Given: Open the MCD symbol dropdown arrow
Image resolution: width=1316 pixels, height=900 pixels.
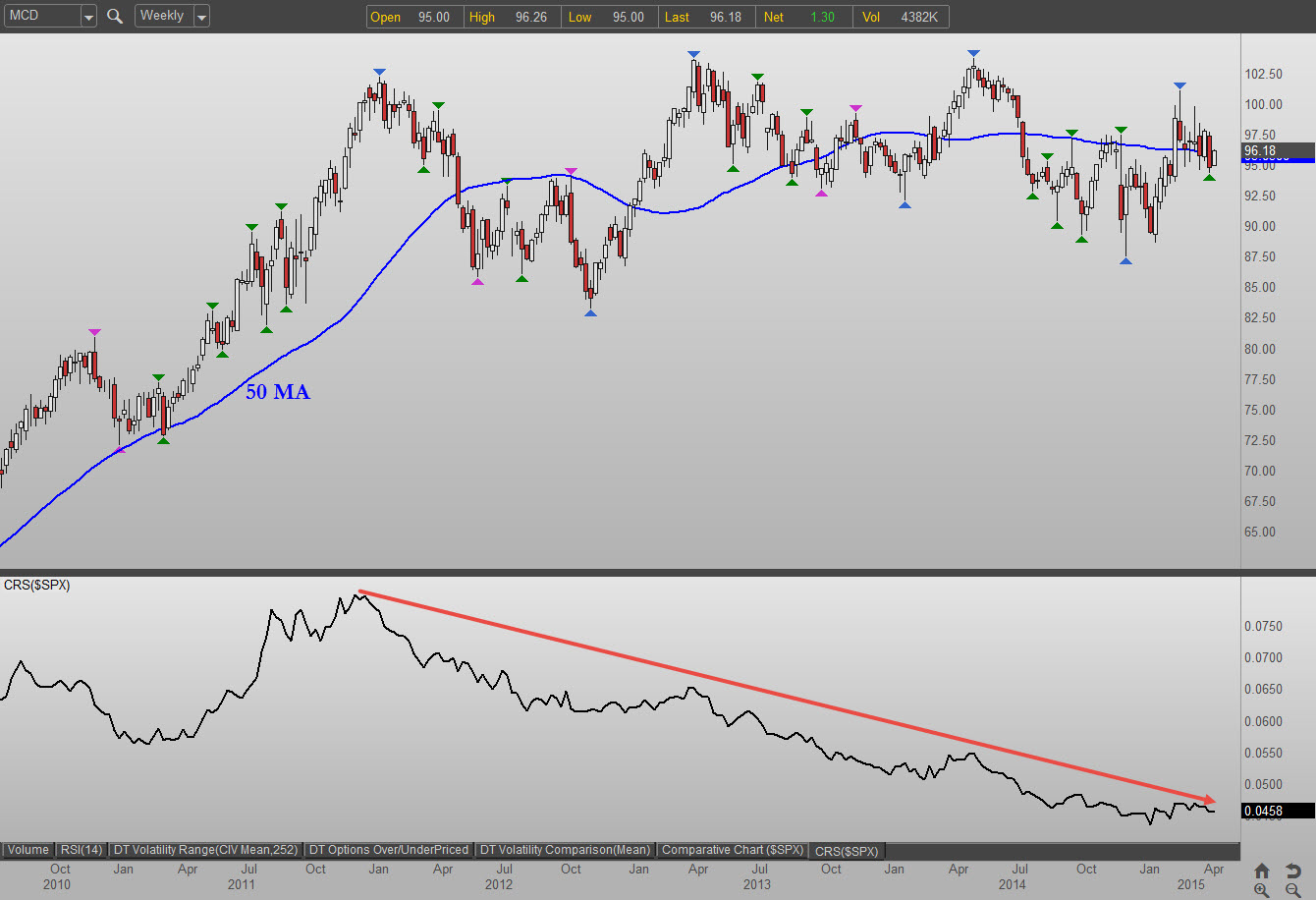Looking at the screenshot, I should click(88, 17).
